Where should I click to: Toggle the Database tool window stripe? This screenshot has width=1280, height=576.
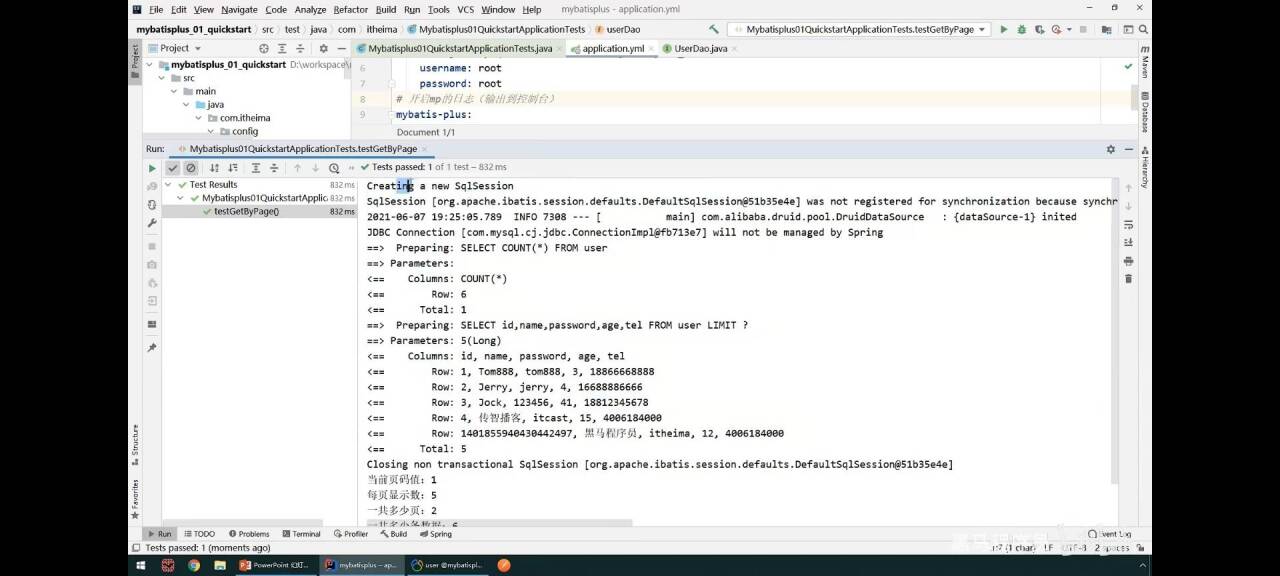coord(1145,112)
